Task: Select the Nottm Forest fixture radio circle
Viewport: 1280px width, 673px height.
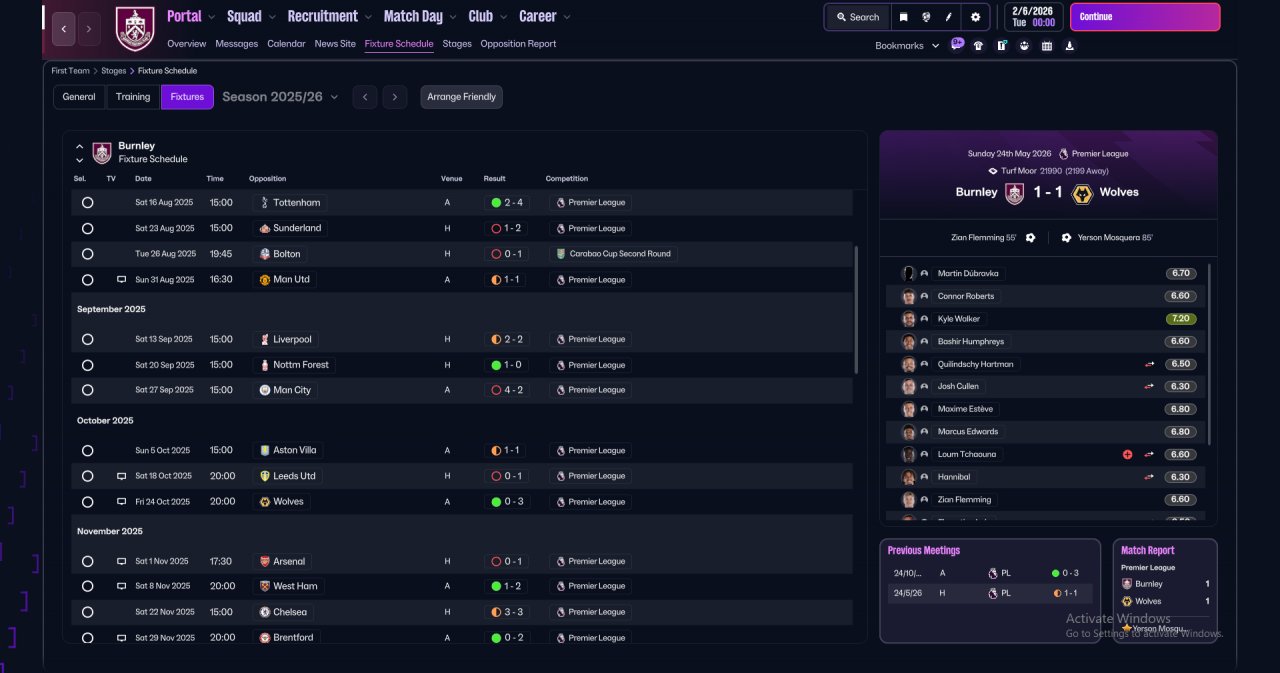Action: pyautogui.click(x=87, y=365)
